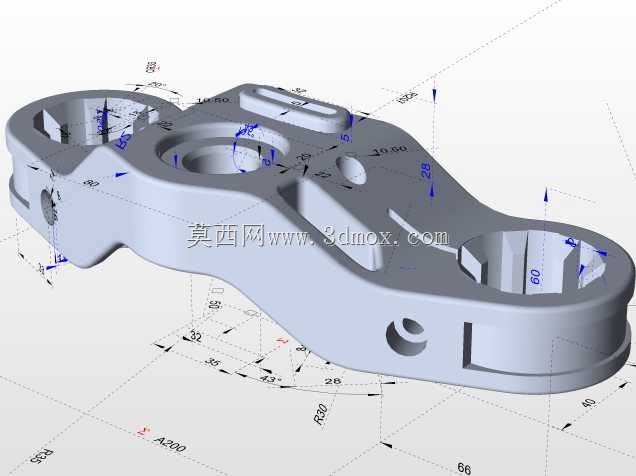Click the blue "5" dimension beside slot
Viewport: 636px width, 476px height.
(346, 138)
